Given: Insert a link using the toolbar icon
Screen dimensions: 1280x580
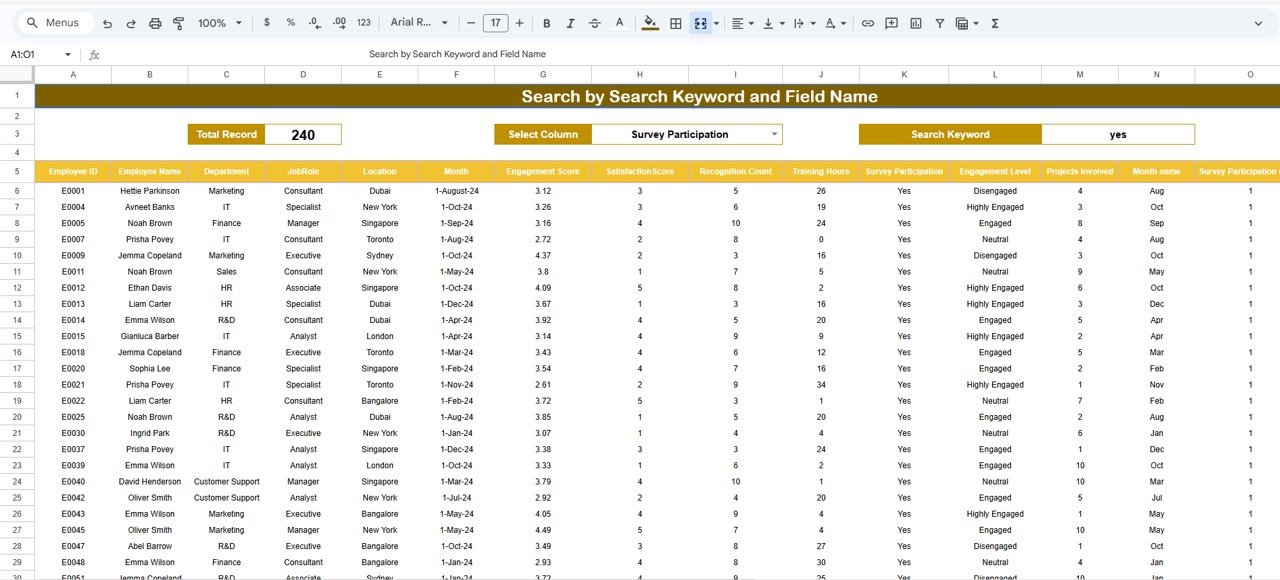Looking at the screenshot, I should tap(867, 22).
